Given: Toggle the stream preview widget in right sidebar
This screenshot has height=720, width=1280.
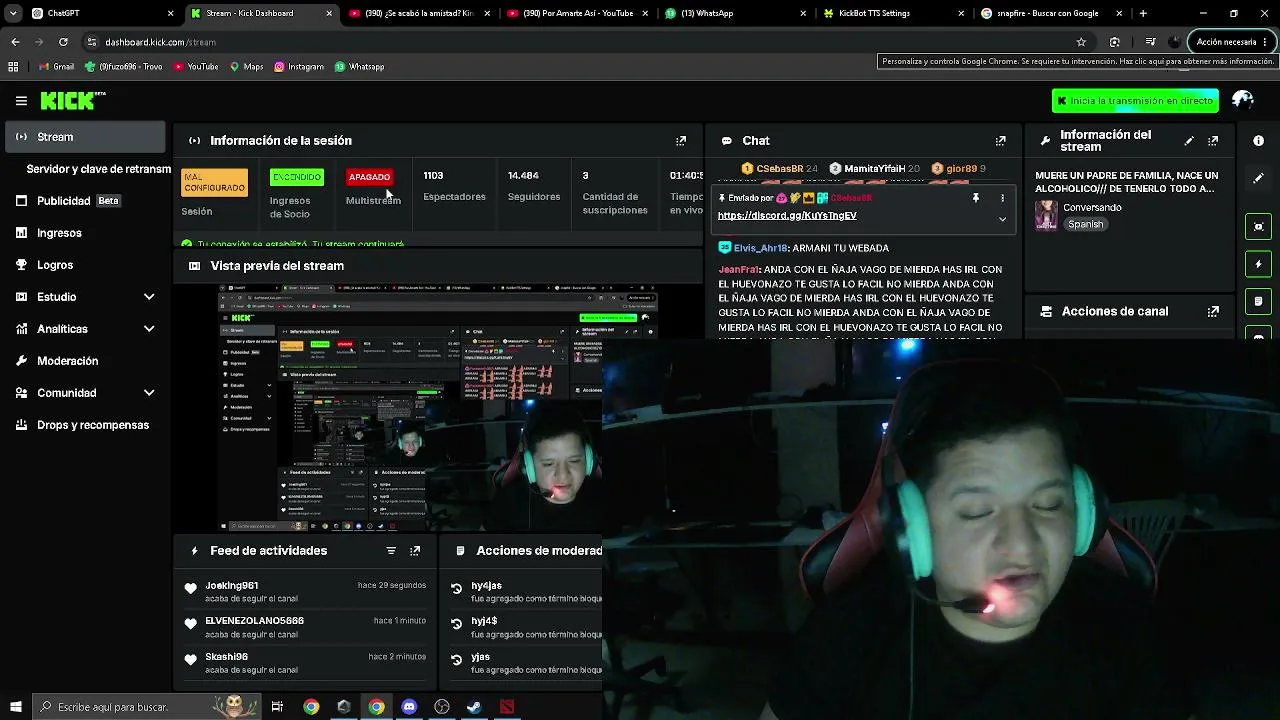Looking at the screenshot, I should pos(1259,226).
